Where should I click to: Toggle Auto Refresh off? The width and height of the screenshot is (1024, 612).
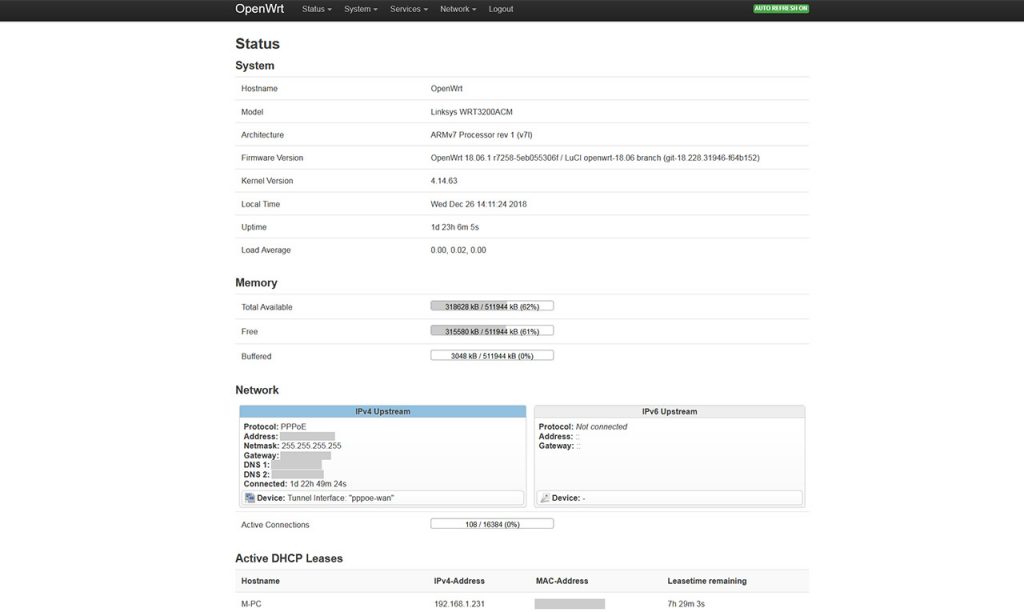click(781, 7)
